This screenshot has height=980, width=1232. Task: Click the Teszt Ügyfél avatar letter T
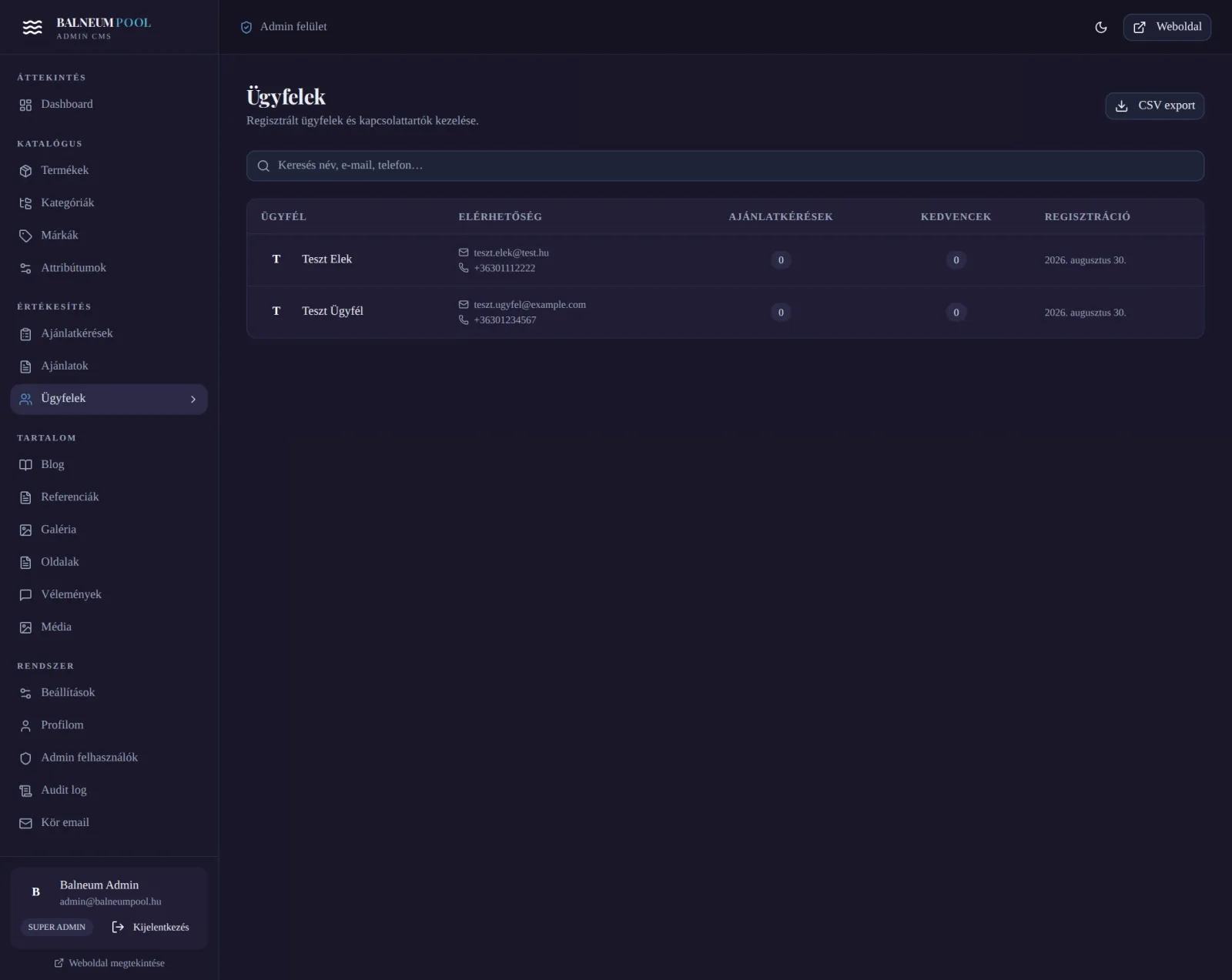pyautogui.click(x=276, y=311)
